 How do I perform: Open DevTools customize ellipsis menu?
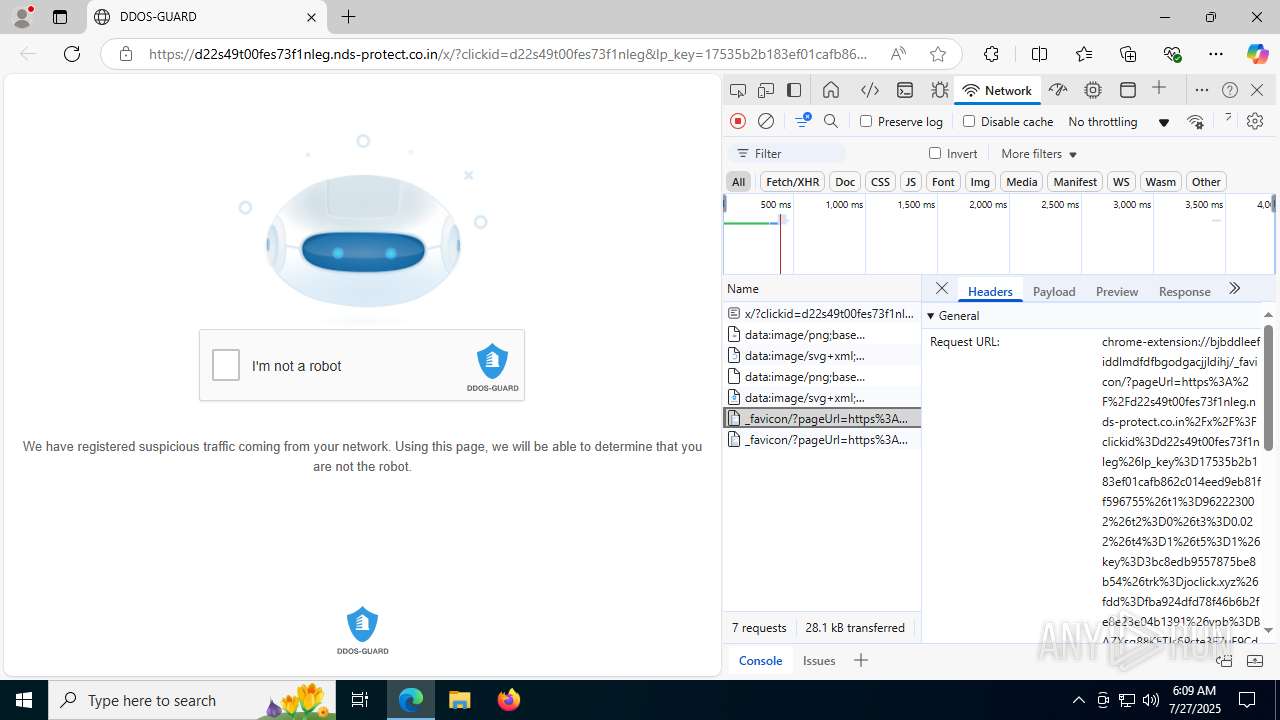pyautogui.click(x=1202, y=90)
